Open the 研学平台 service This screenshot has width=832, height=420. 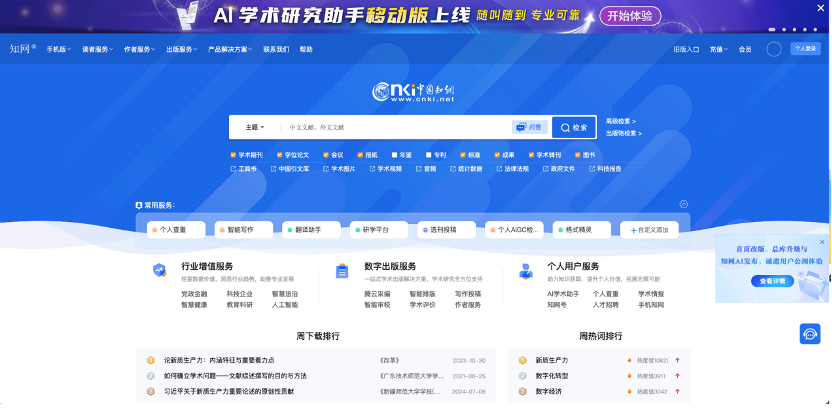379,230
